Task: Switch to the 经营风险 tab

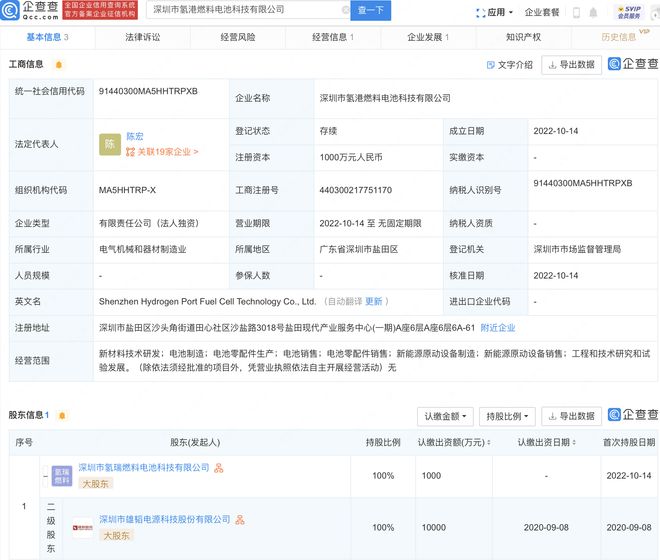Action: coord(238,37)
